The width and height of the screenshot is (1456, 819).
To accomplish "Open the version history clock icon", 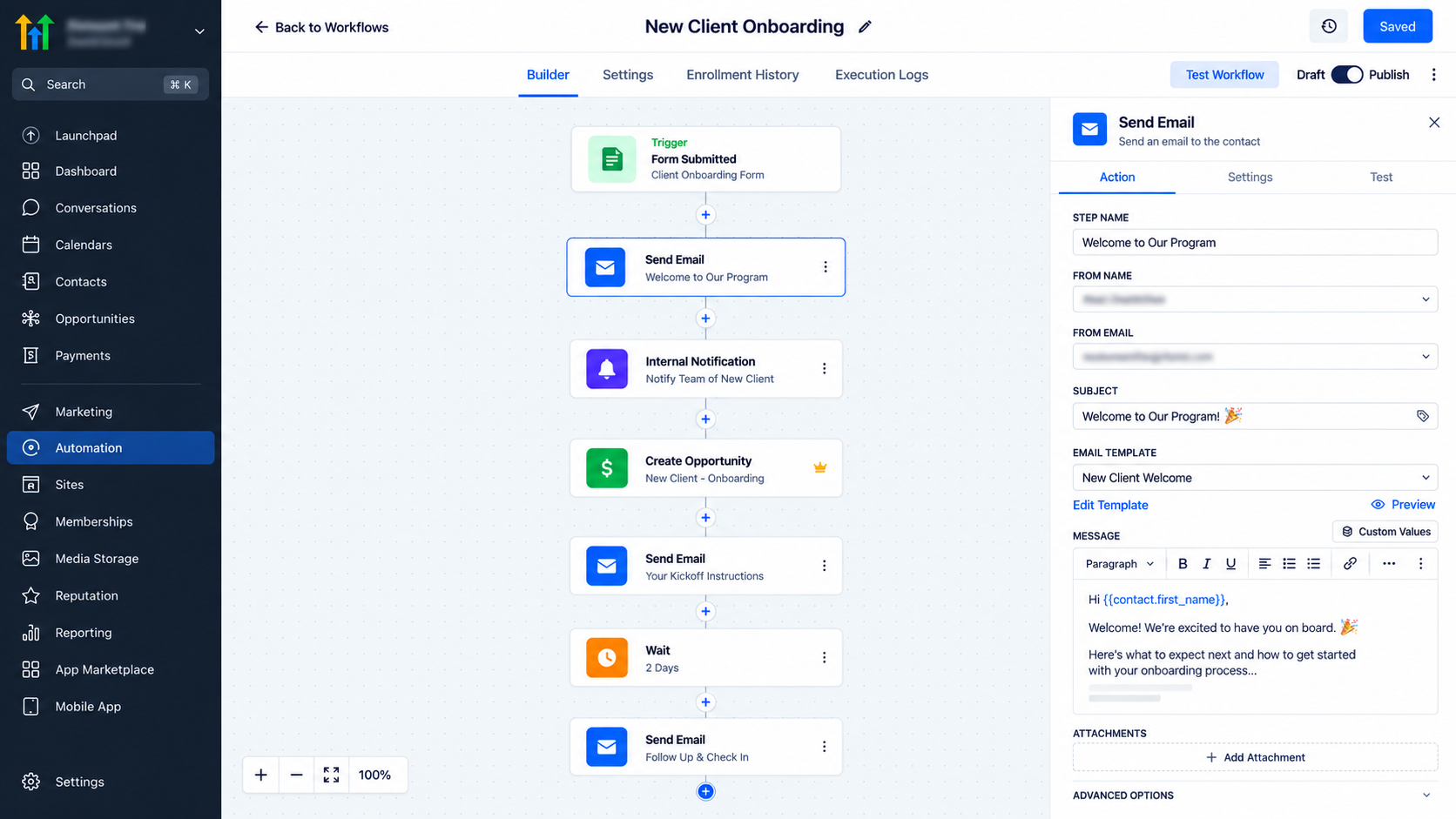I will coord(1329,26).
